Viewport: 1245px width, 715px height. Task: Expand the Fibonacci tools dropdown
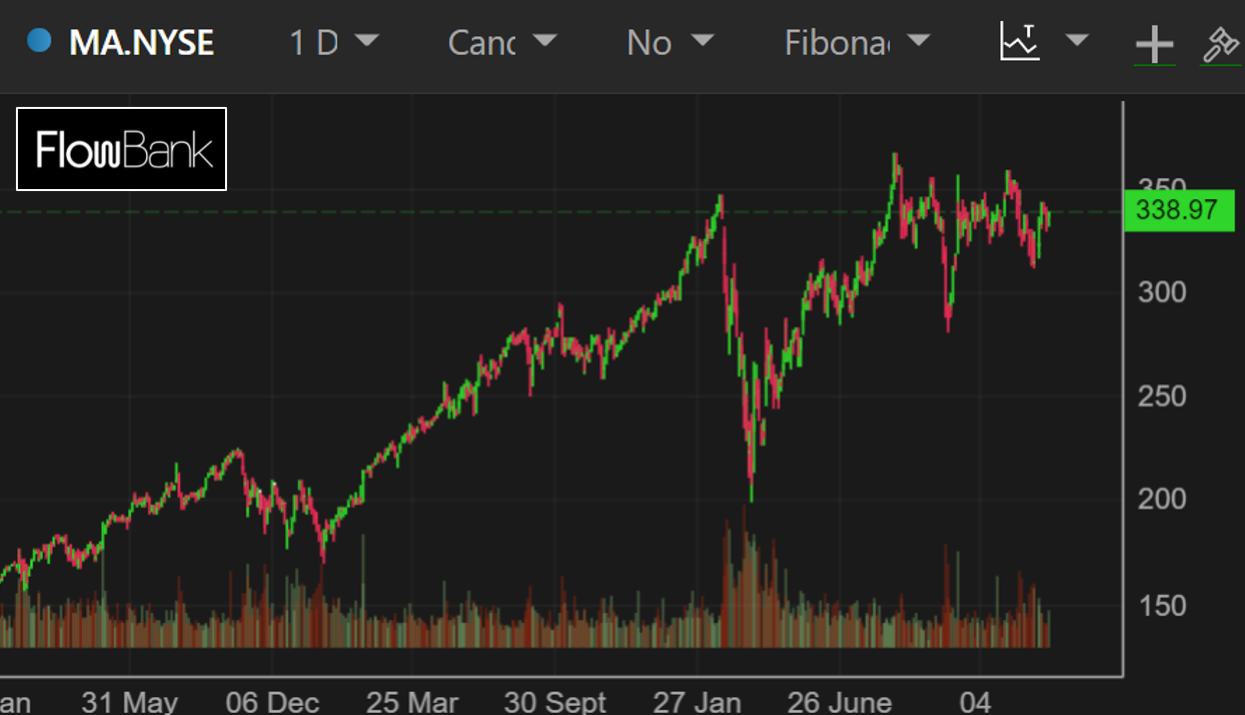(857, 42)
